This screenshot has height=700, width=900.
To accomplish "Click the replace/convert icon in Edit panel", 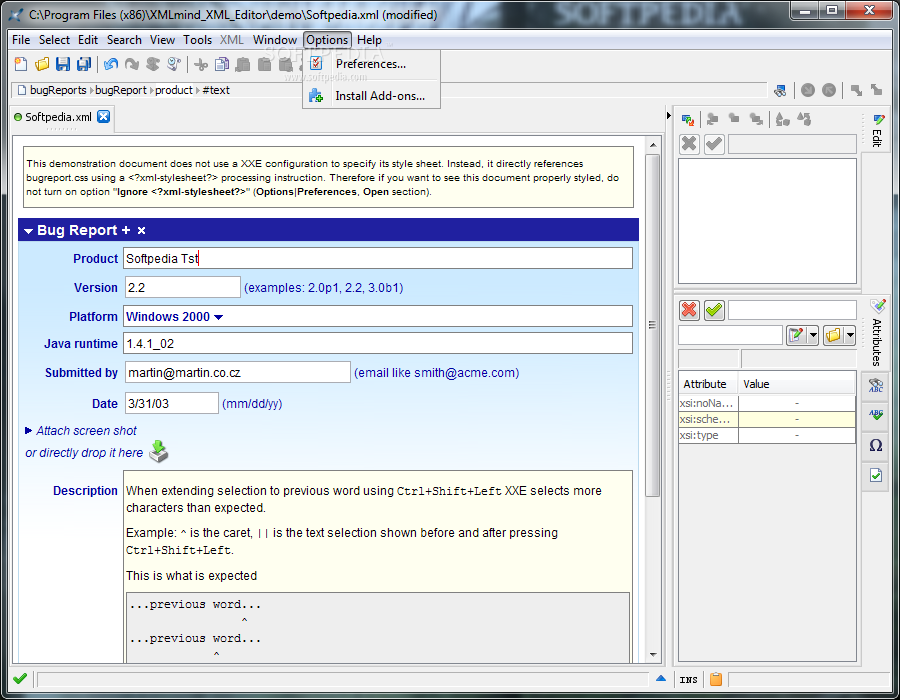I will coord(688,119).
